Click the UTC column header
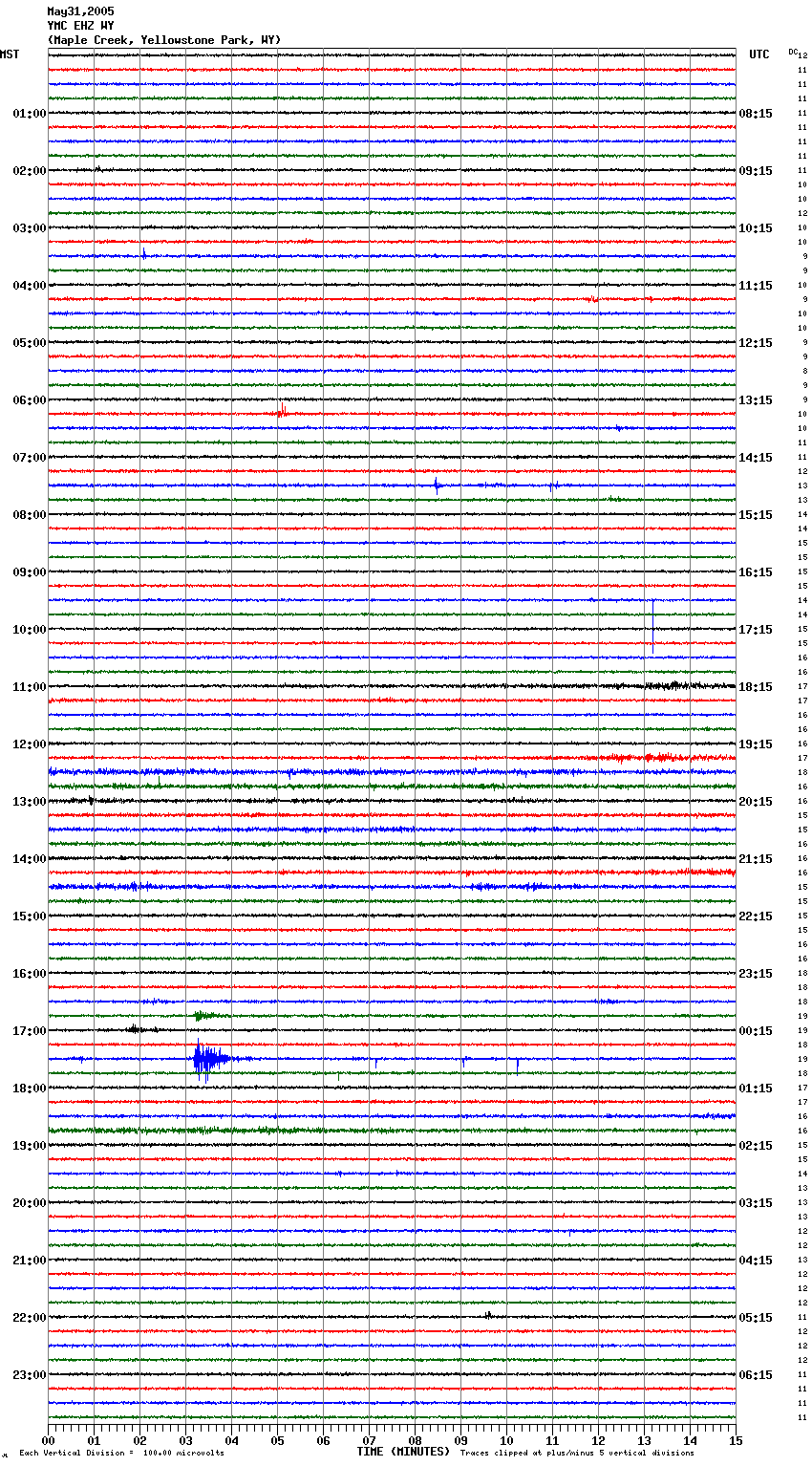The image size is (812, 1466). point(759,54)
